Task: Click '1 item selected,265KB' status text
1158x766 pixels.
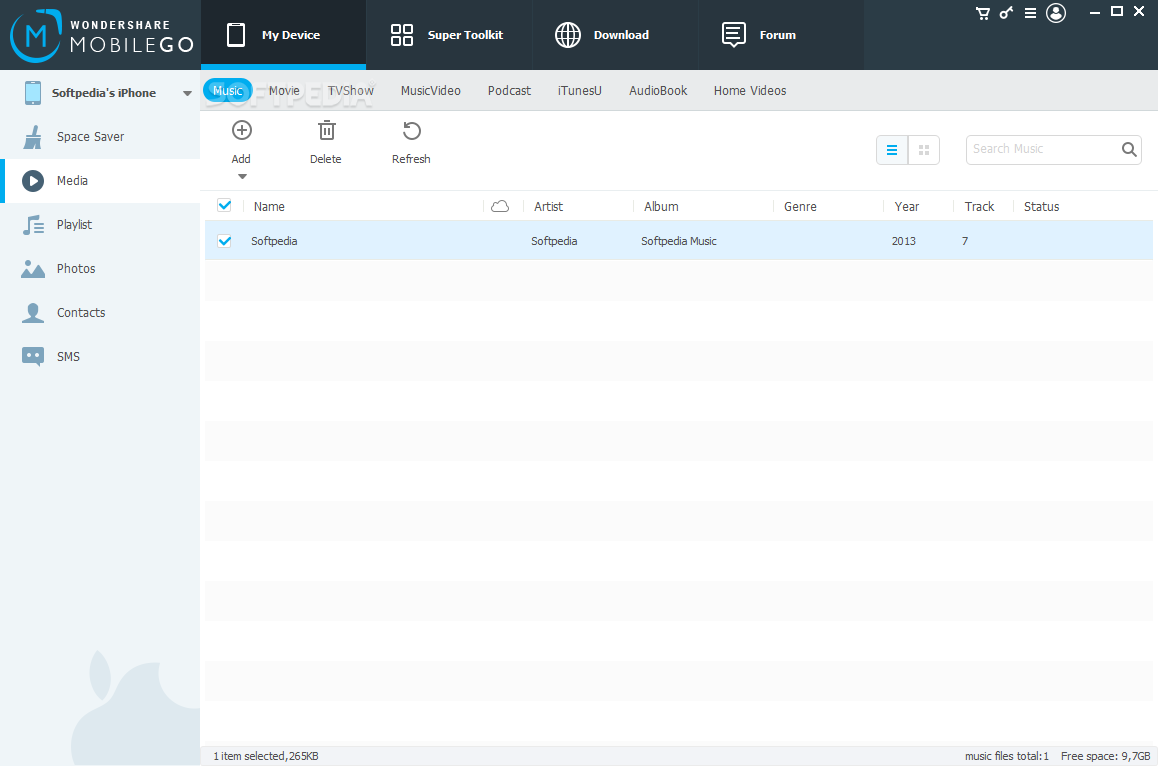Action: coord(266,756)
